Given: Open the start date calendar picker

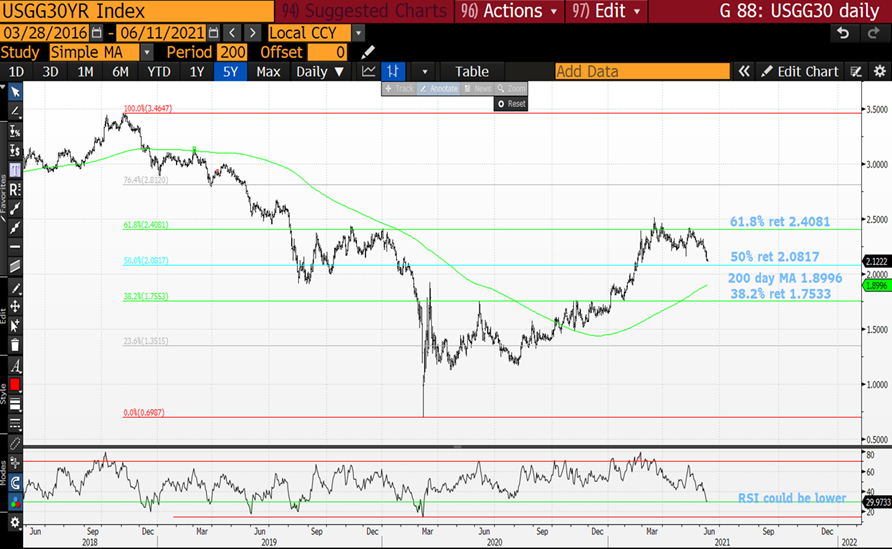Looking at the screenshot, I should (x=97, y=33).
